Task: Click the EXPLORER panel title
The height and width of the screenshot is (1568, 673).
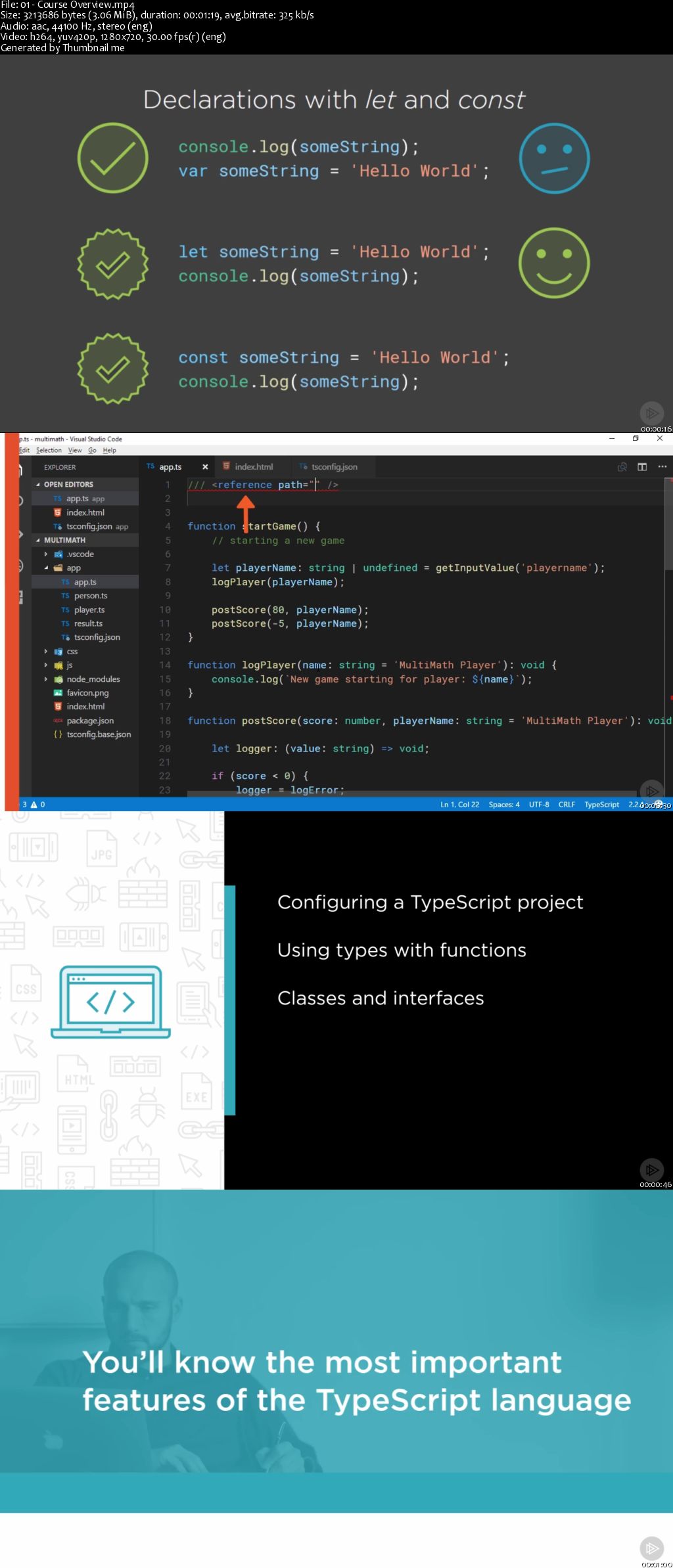Action: pyautogui.click(x=60, y=468)
